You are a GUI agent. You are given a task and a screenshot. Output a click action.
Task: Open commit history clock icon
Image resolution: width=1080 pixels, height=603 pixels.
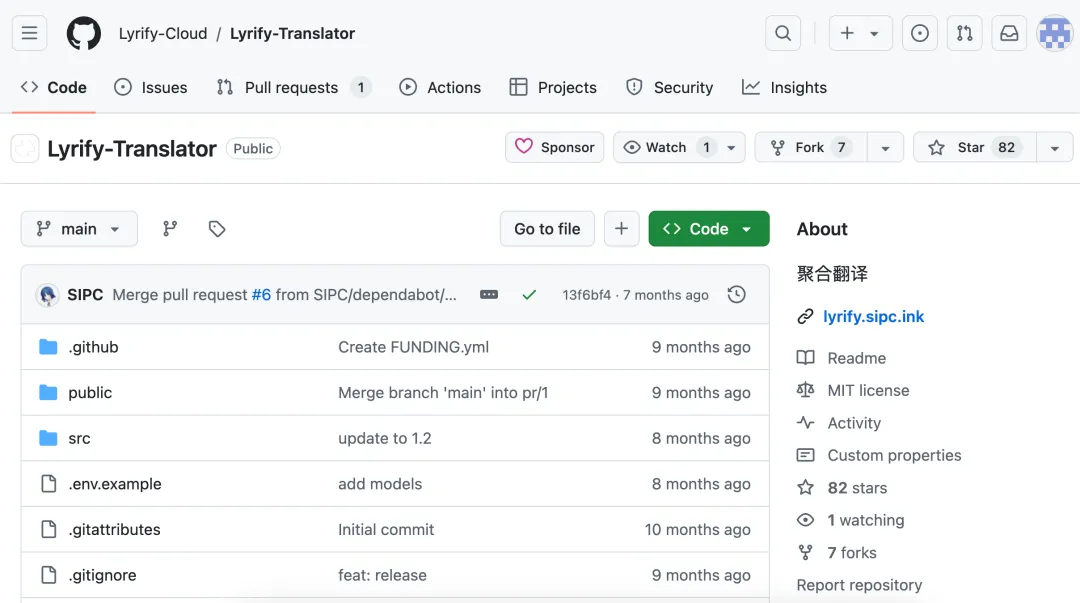736,295
